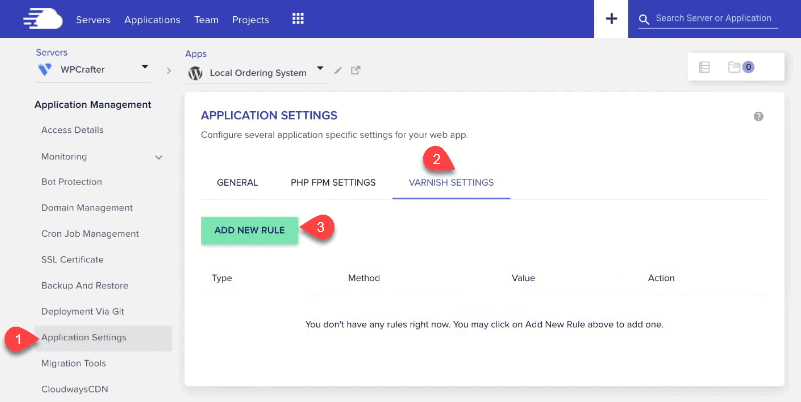Click the Cloudways cloud logo
The height and width of the screenshot is (402, 801).
(41, 18)
